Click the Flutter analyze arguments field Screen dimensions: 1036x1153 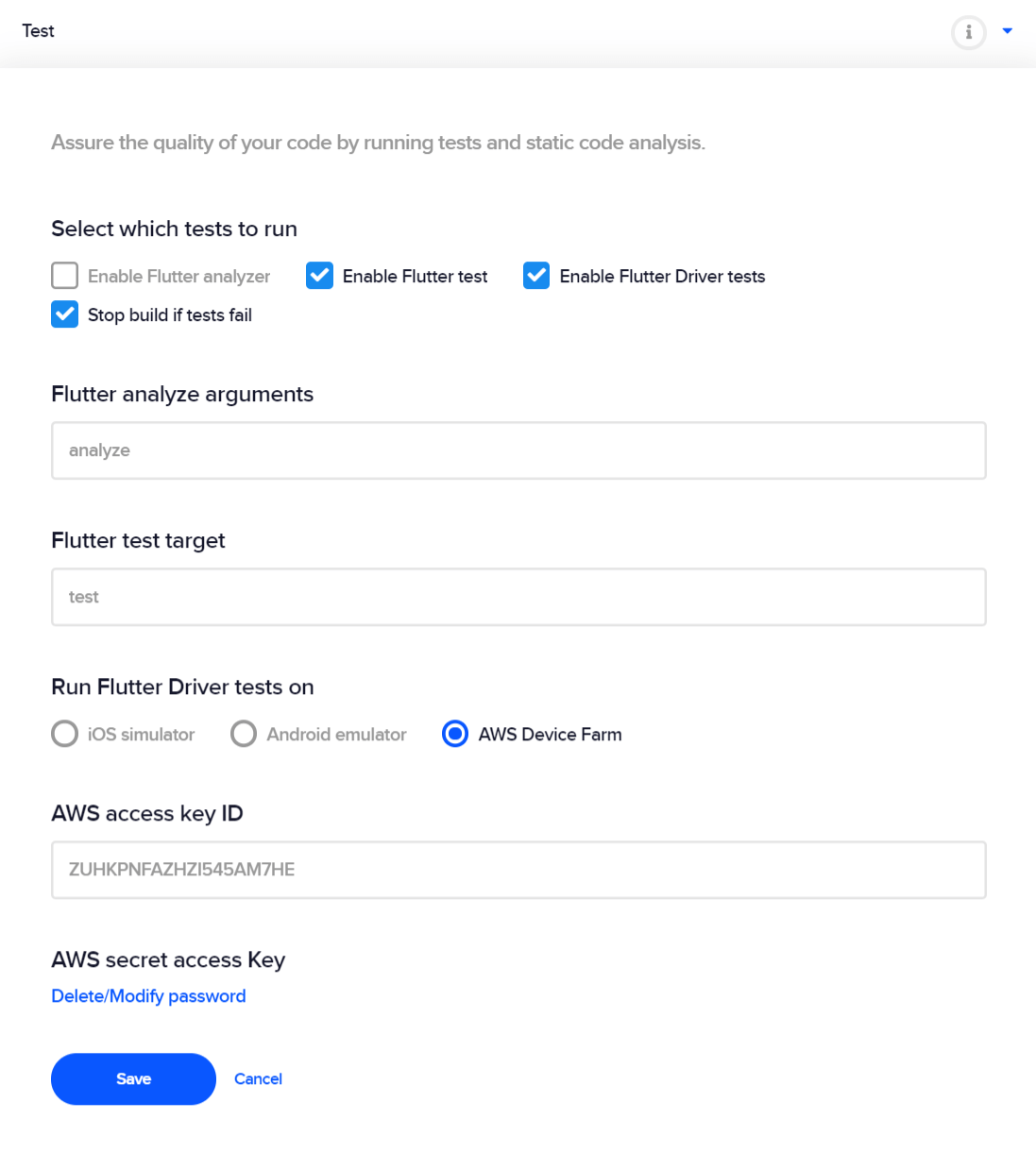518,450
